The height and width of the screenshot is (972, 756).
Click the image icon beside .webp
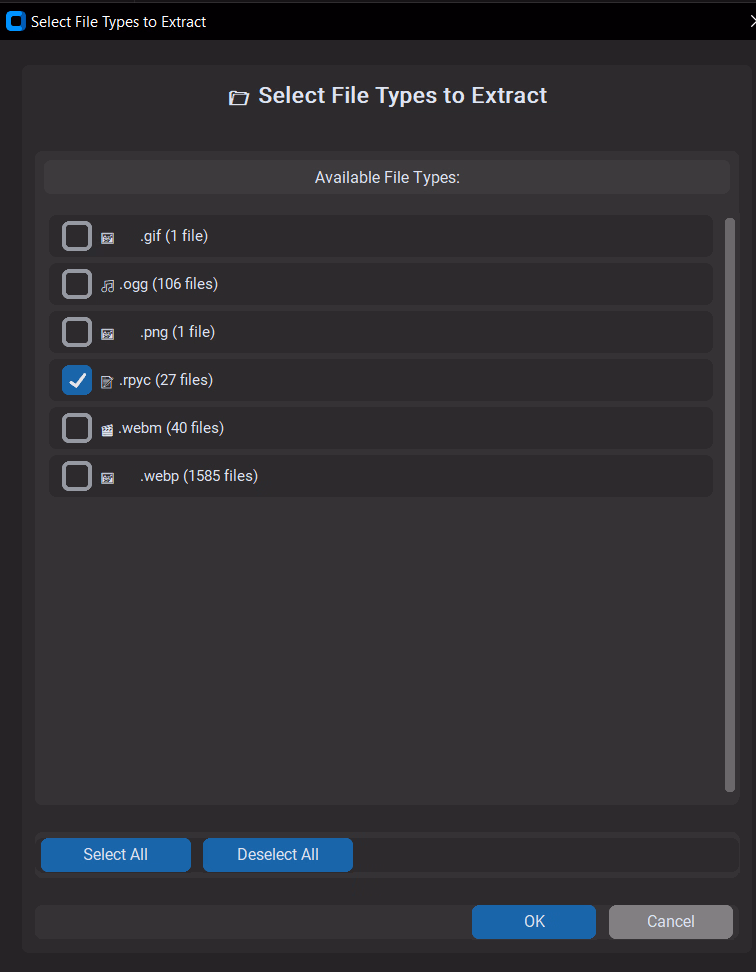click(107, 478)
